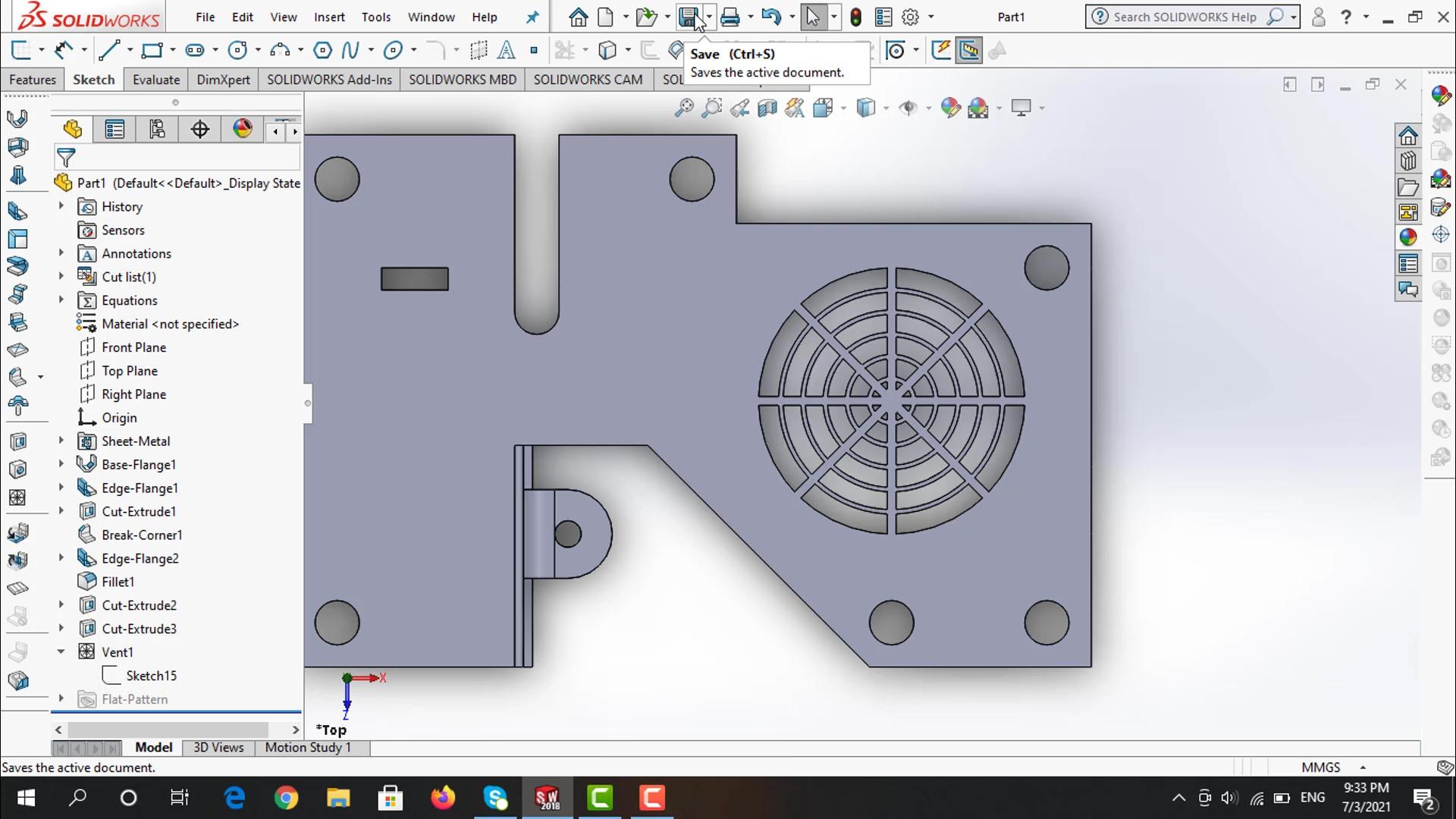Open the Section View tool
This screenshot has width=1456, height=819.
click(x=767, y=108)
